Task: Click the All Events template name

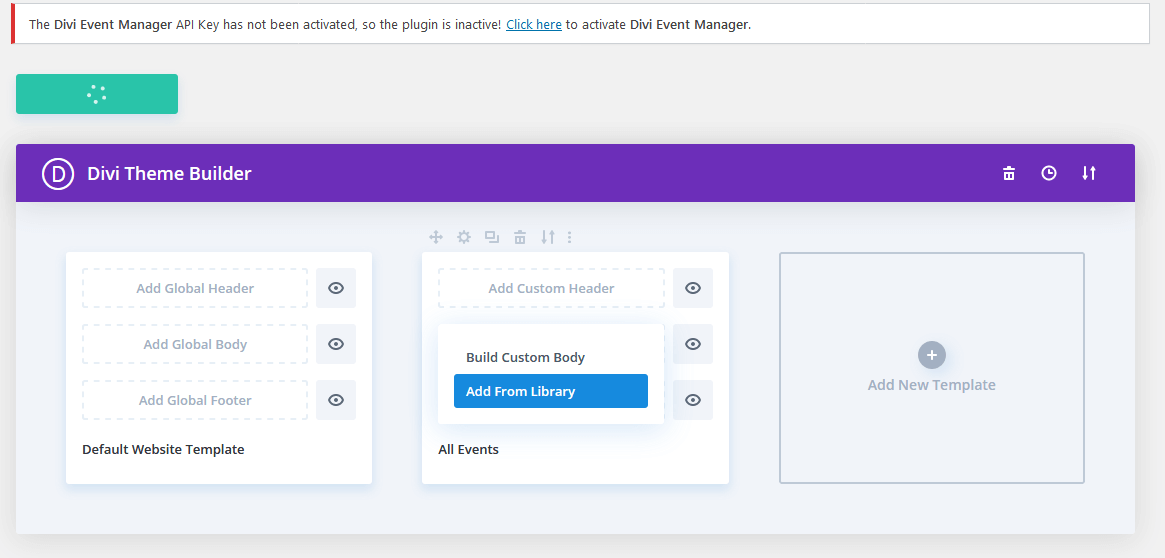Action: (x=468, y=449)
